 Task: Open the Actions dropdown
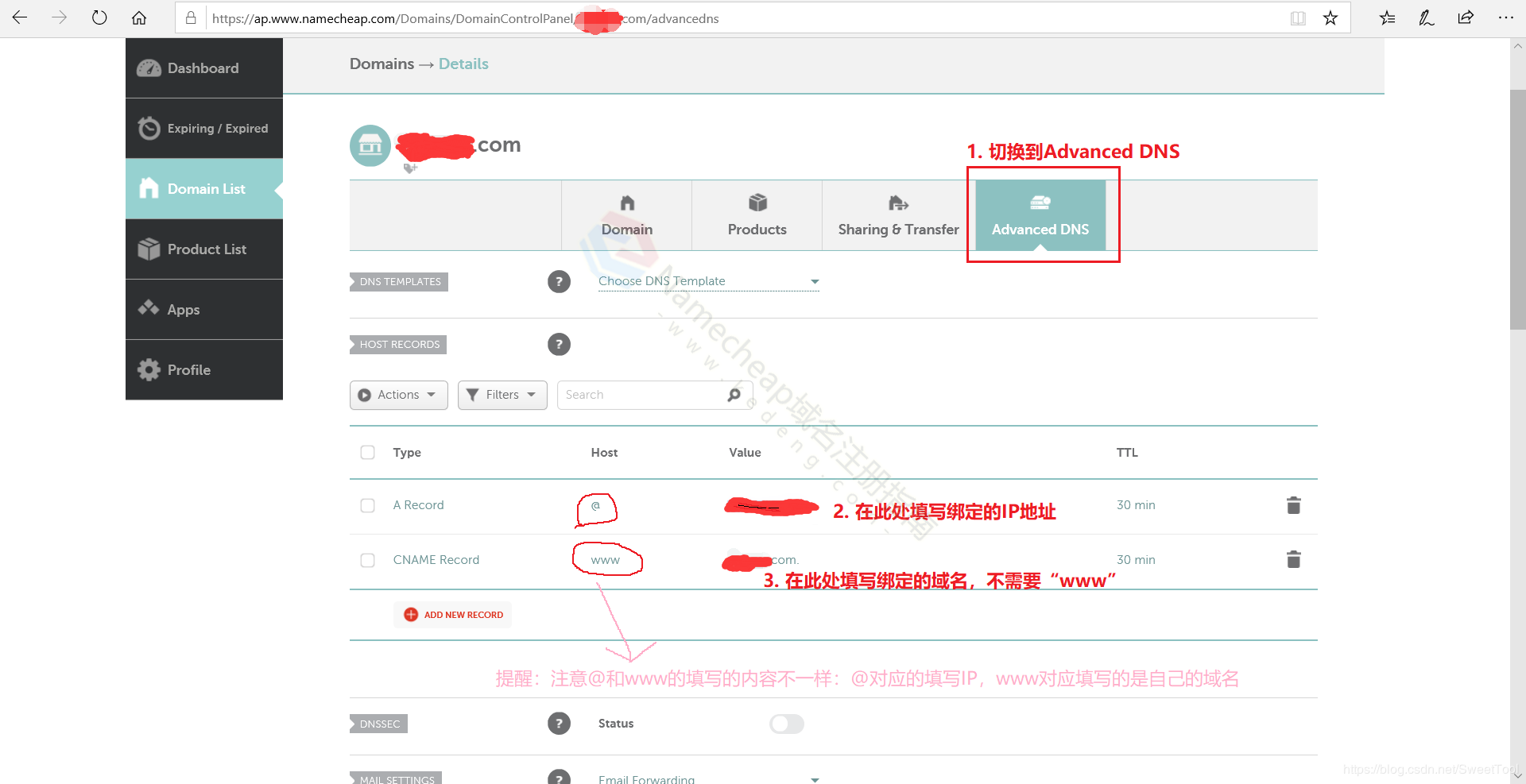[x=399, y=395]
